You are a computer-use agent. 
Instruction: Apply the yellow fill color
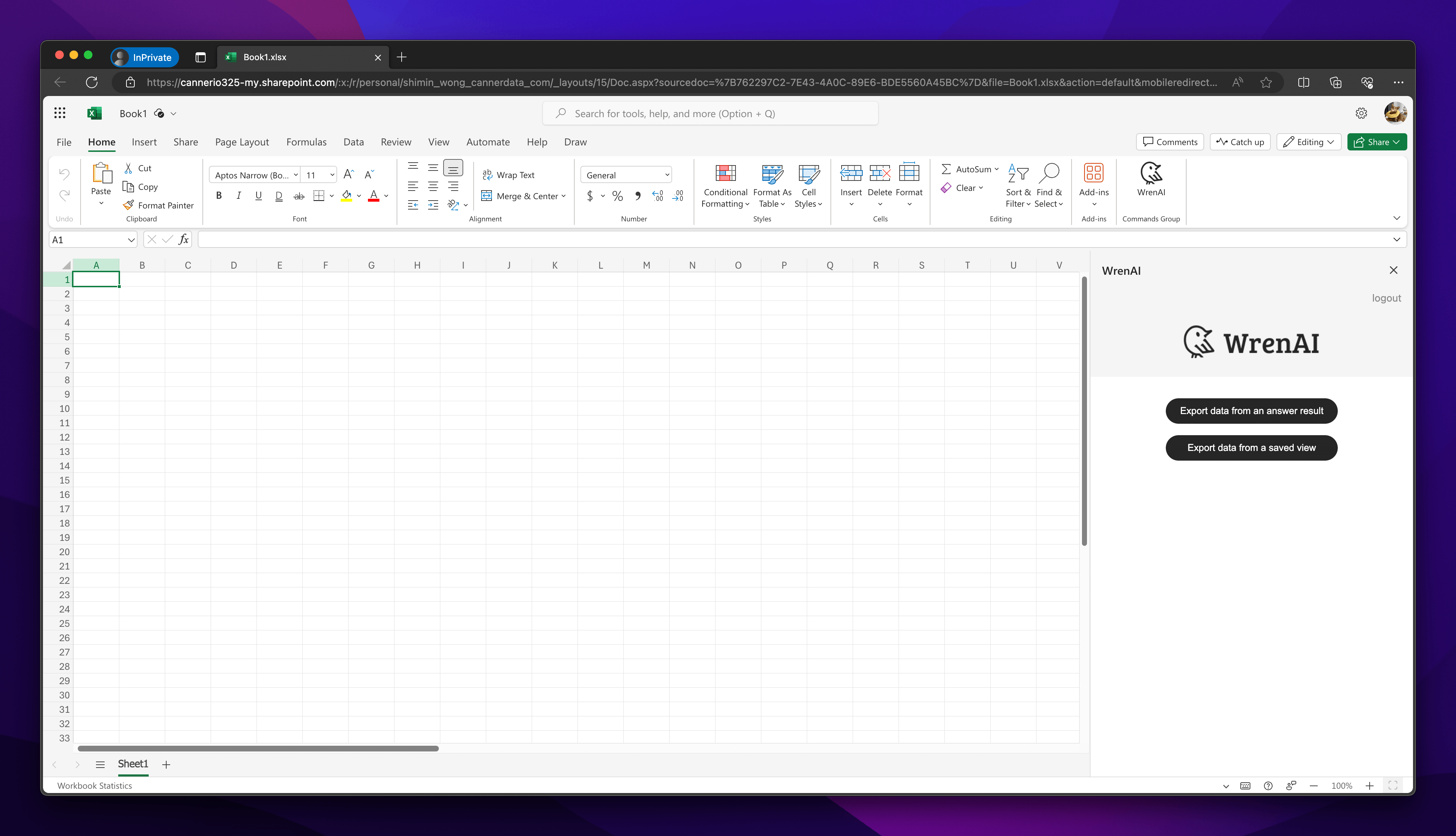346,196
